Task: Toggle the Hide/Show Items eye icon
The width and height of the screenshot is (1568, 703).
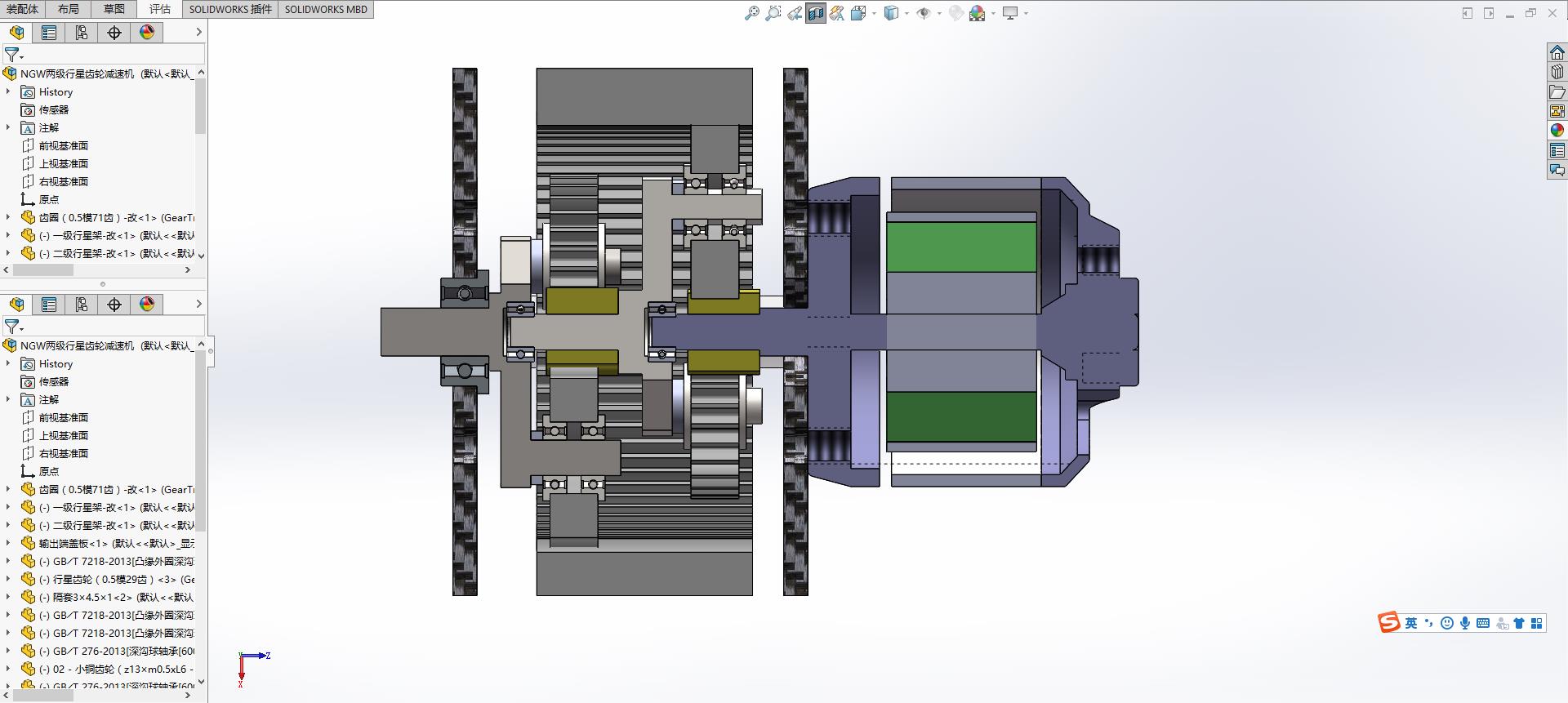Action: pyautogui.click(x=924, y=13)
